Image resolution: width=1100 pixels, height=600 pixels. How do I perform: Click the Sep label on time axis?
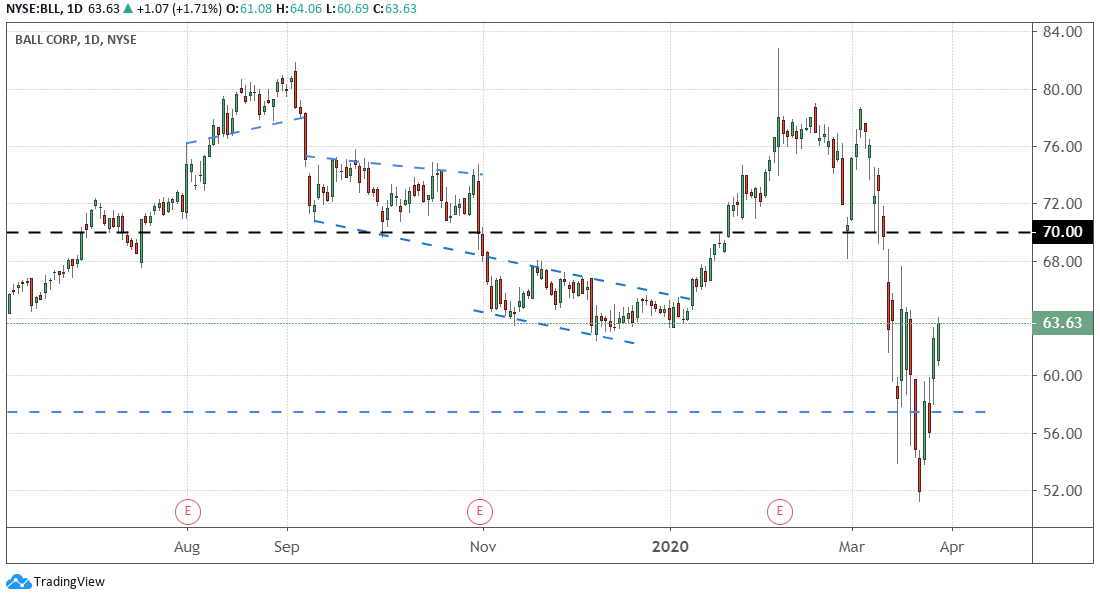287,547
